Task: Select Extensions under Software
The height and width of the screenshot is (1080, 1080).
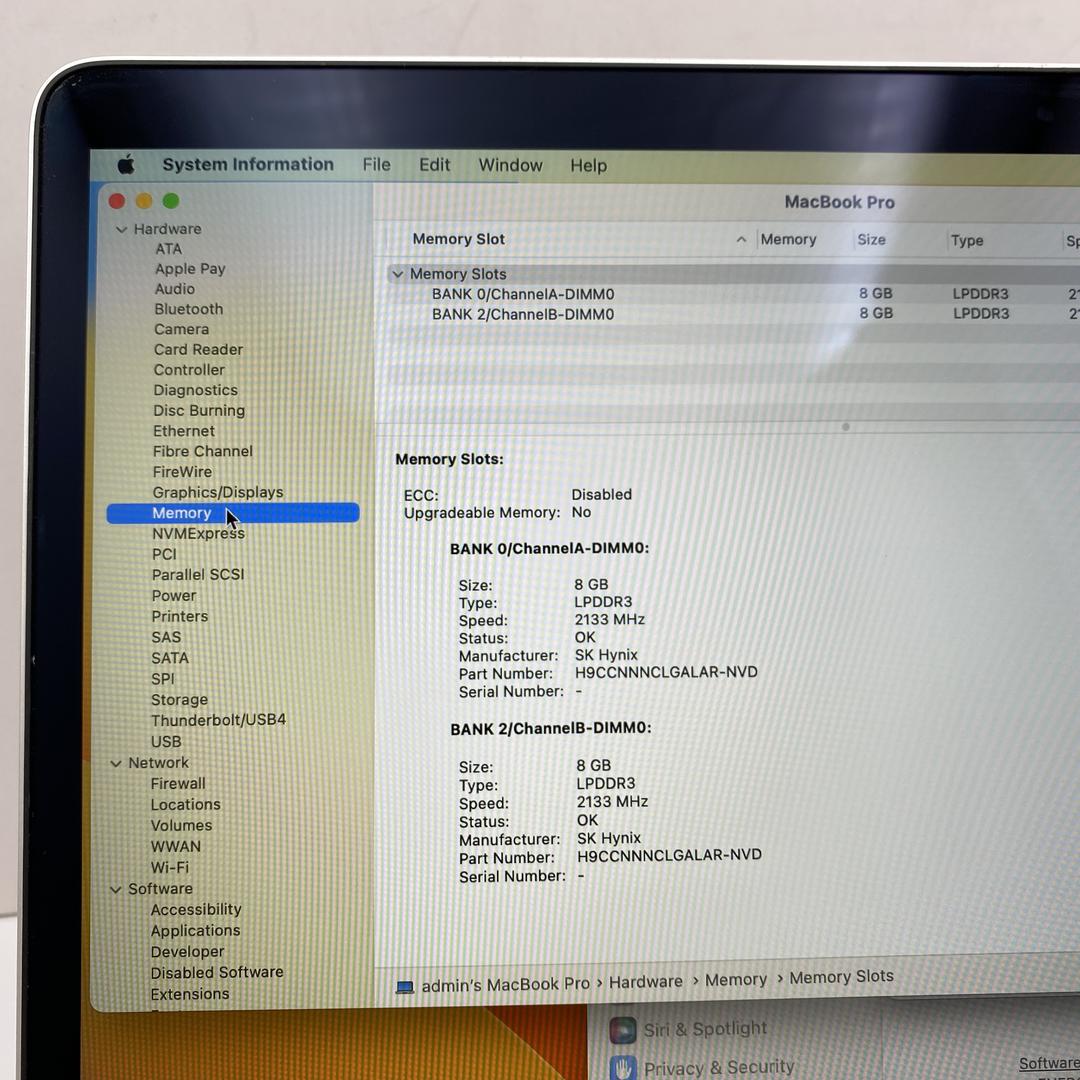Action: click(190, 994)
